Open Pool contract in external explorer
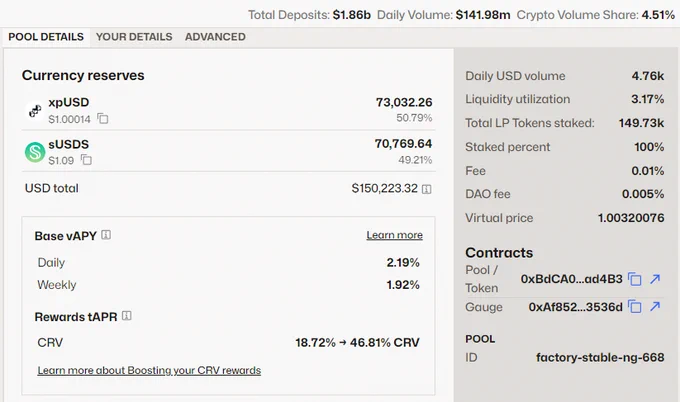This screenshot has height=402, width=680. [655, 279]
